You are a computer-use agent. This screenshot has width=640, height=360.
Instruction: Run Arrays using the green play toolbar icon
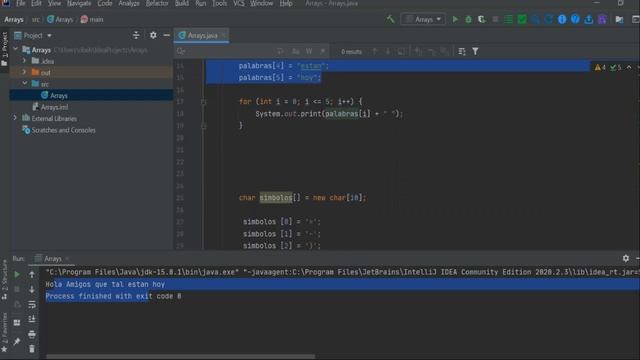click(x=455, y=19)
